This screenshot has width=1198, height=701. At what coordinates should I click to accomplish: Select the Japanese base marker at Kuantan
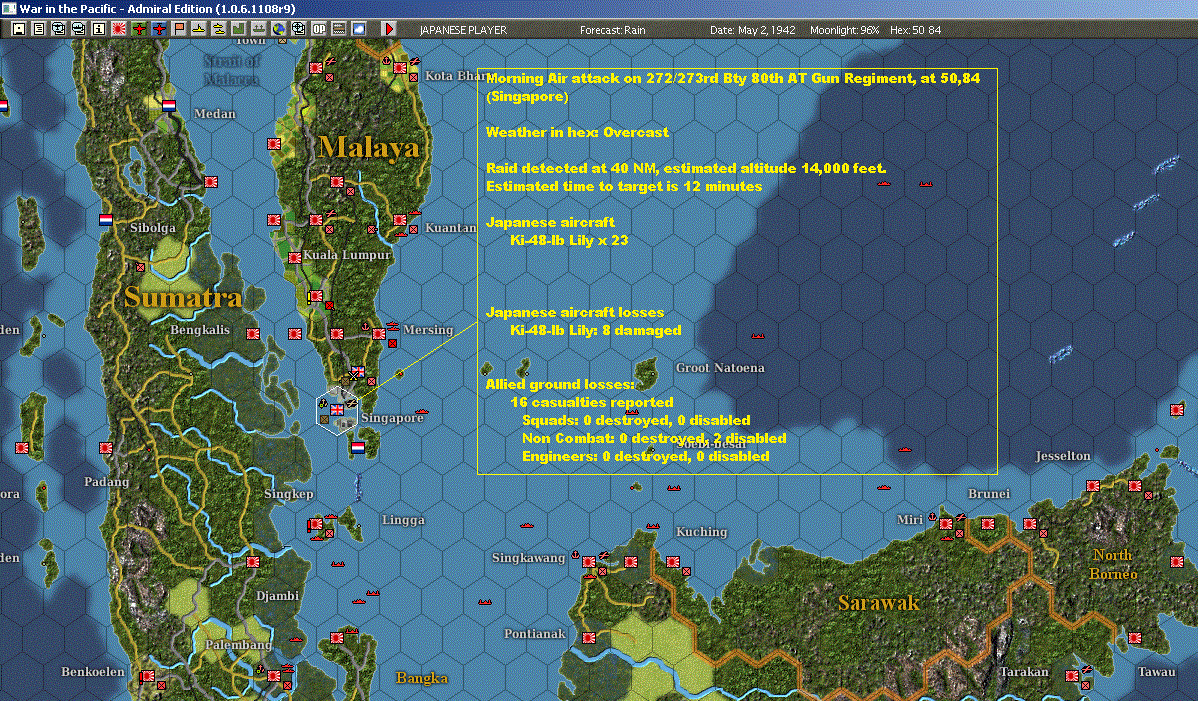400,220
